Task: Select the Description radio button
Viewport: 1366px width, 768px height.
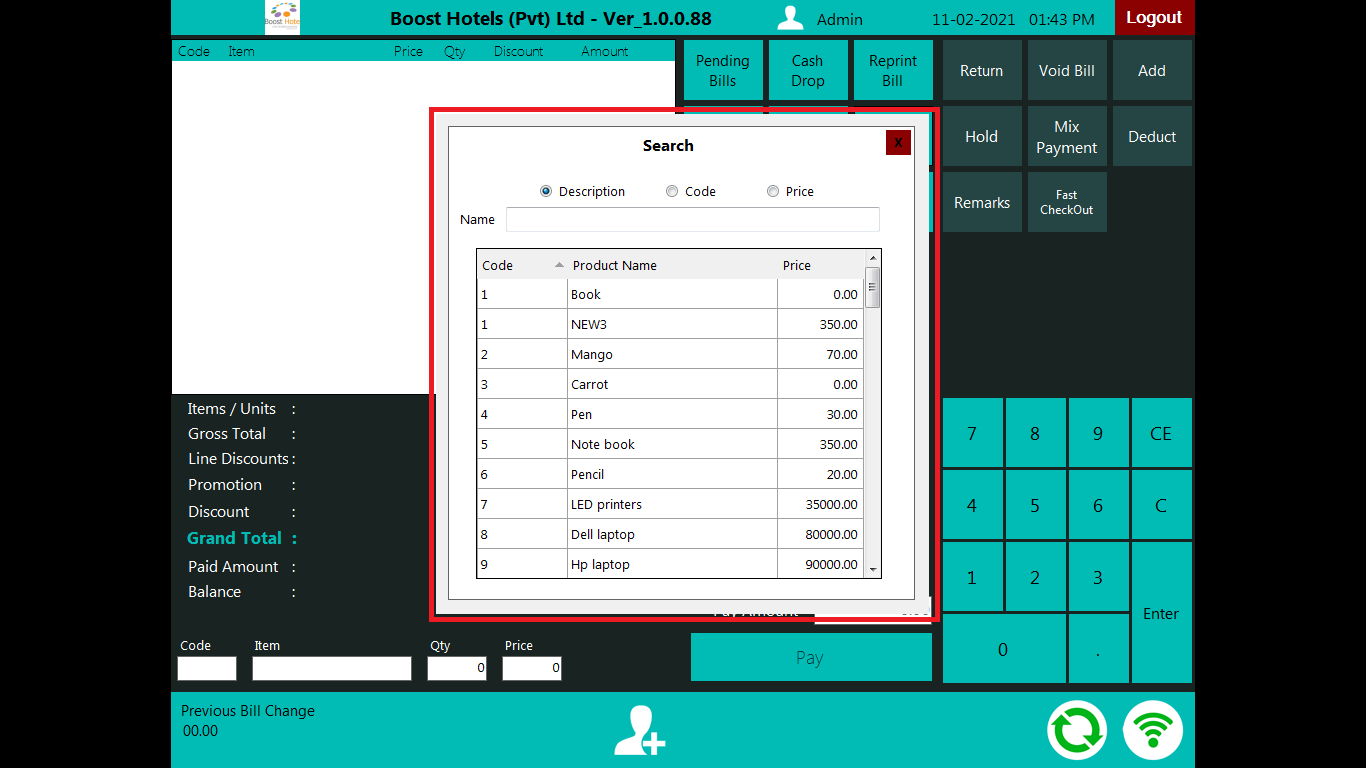Action: tap(546, 191)
